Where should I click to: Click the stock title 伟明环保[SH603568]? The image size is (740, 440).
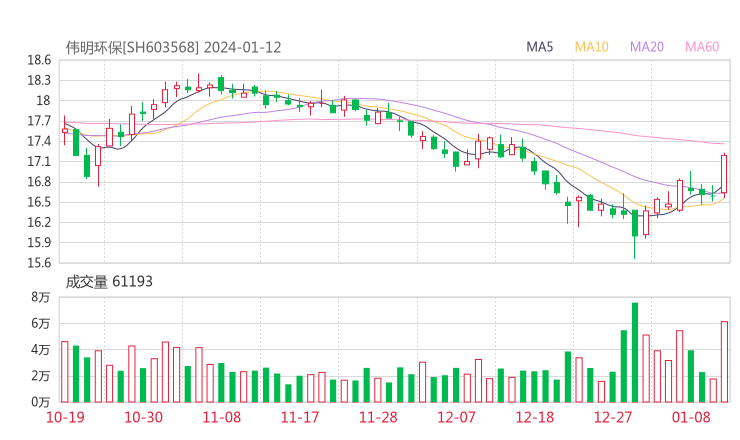pos(132,48)
